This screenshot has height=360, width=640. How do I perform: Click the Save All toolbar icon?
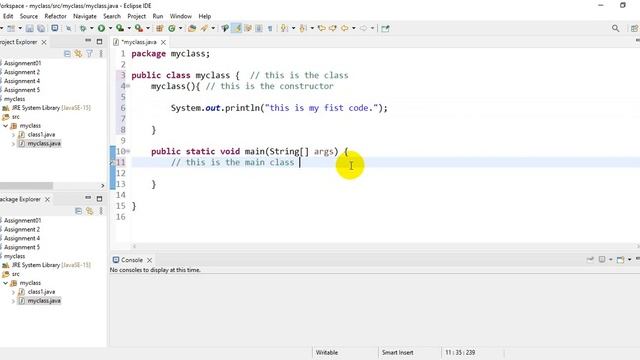pyautogui.click(x=41, y=29)
